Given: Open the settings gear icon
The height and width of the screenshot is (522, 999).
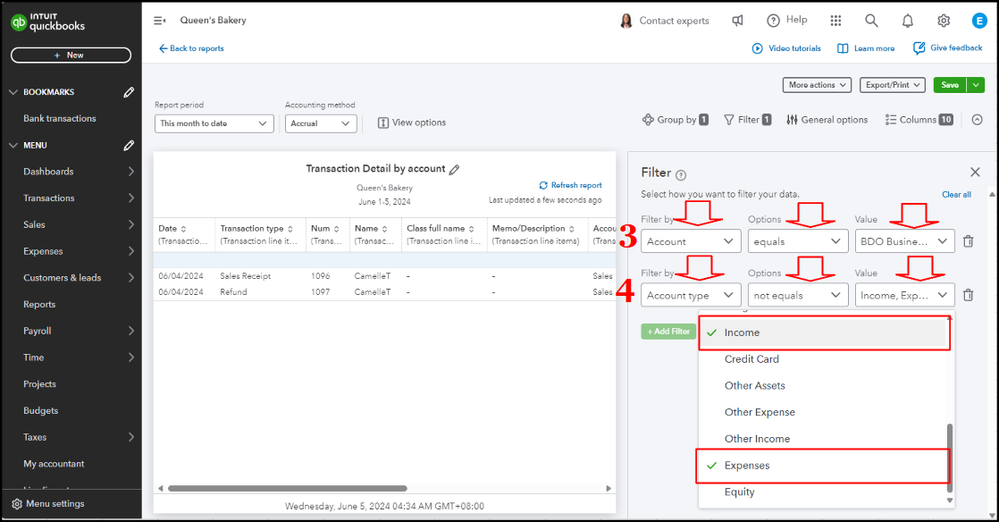Looking at the screenshot, I should 944,20.
